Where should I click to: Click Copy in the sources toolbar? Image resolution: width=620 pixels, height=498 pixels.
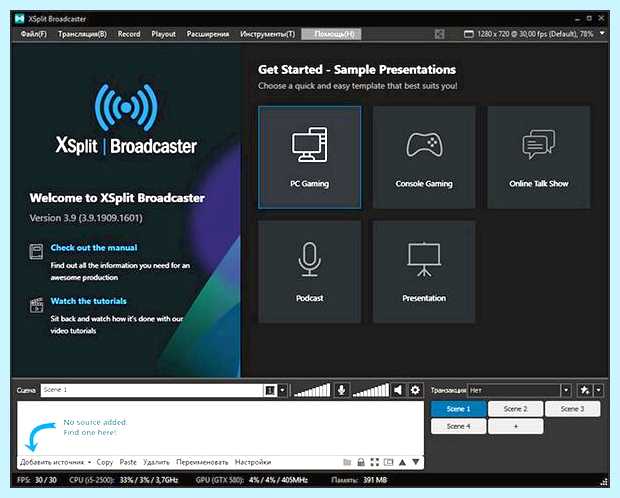coord(105,462)
